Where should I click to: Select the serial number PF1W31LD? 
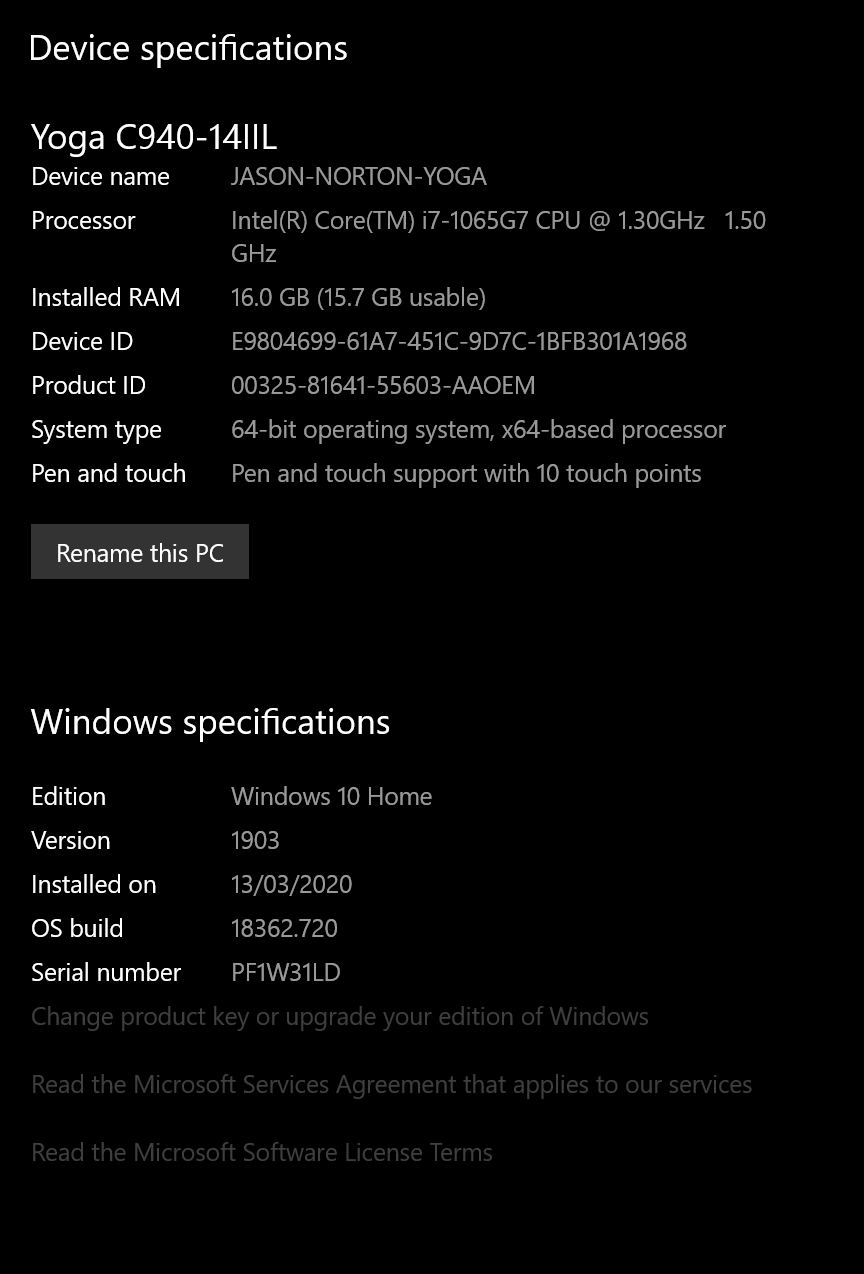pos(285,973)
